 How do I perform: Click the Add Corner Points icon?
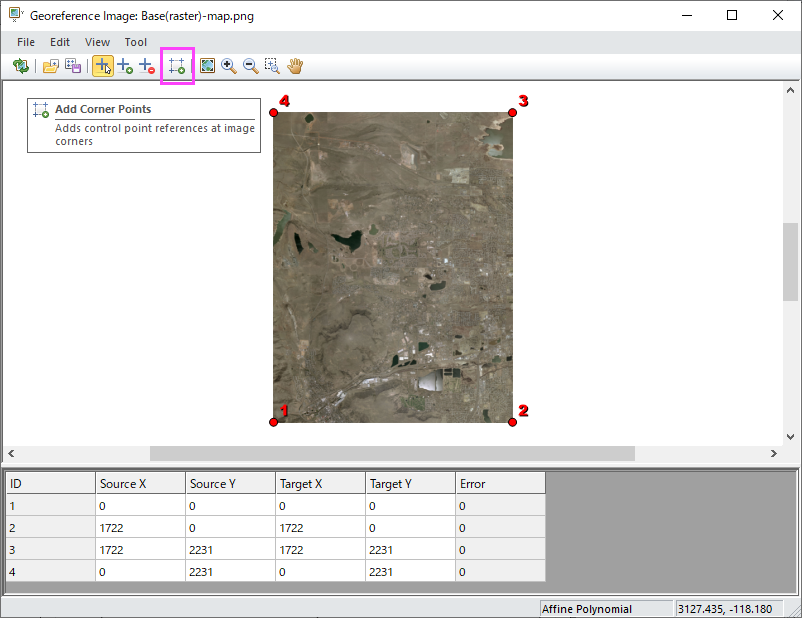coord(177,66)
